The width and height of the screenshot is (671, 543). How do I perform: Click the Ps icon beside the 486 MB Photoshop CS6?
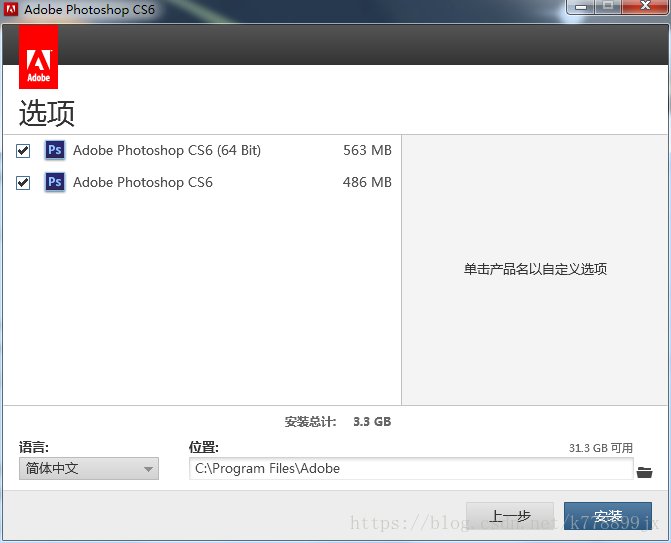[x=55, y=182]
